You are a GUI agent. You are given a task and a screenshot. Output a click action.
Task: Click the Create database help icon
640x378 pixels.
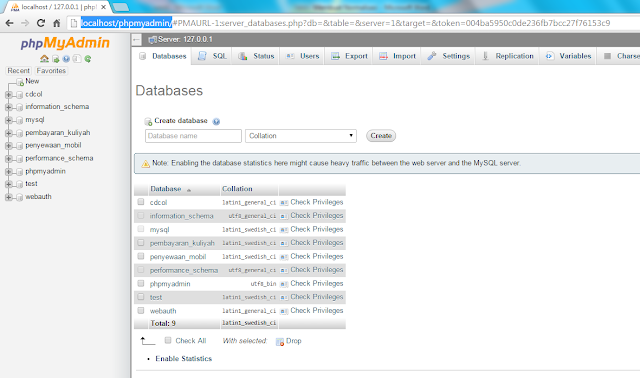pyautogui.click(x=216, y=121)
